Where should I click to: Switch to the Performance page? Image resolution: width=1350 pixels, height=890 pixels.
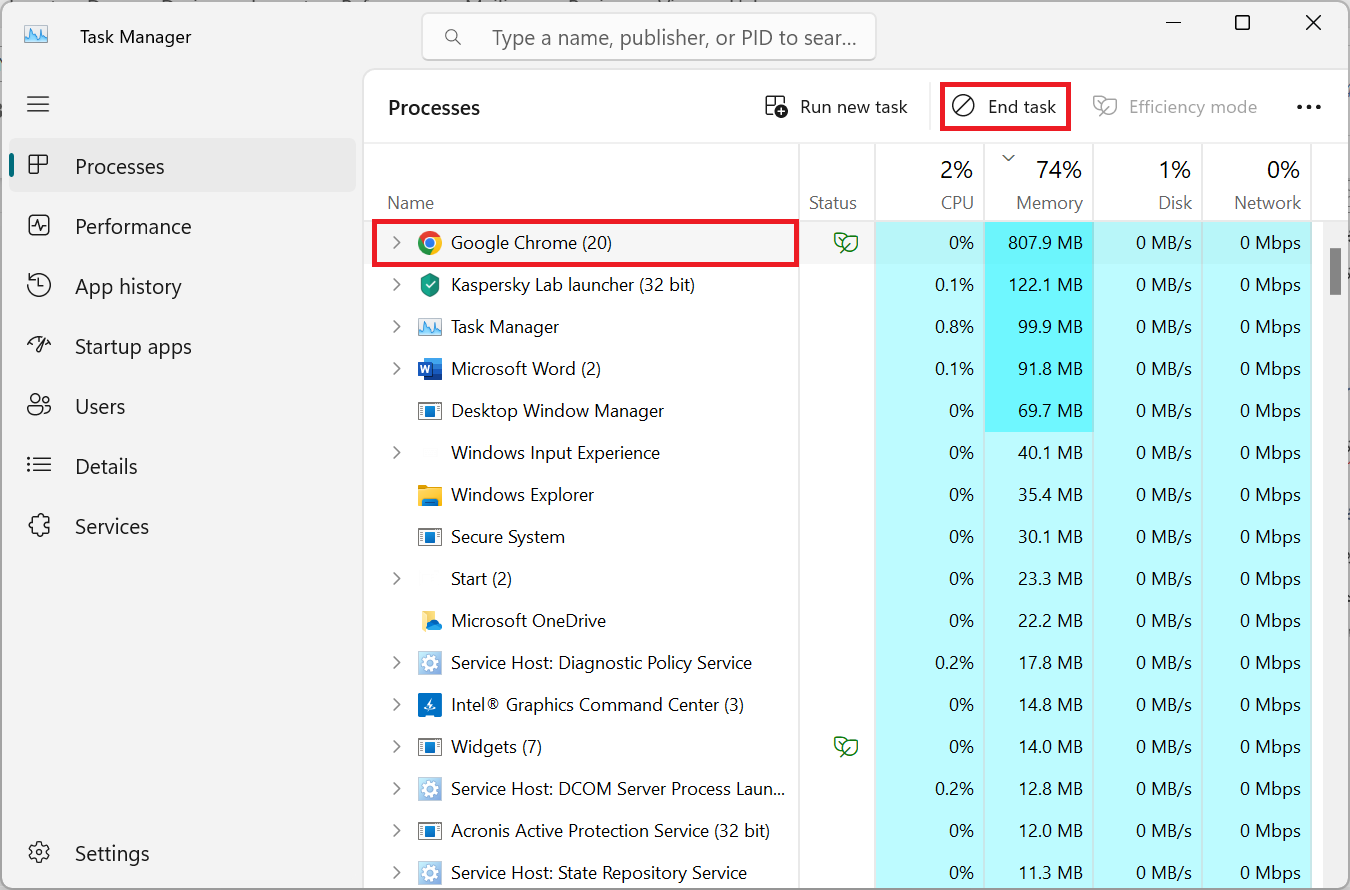point(182,226)
